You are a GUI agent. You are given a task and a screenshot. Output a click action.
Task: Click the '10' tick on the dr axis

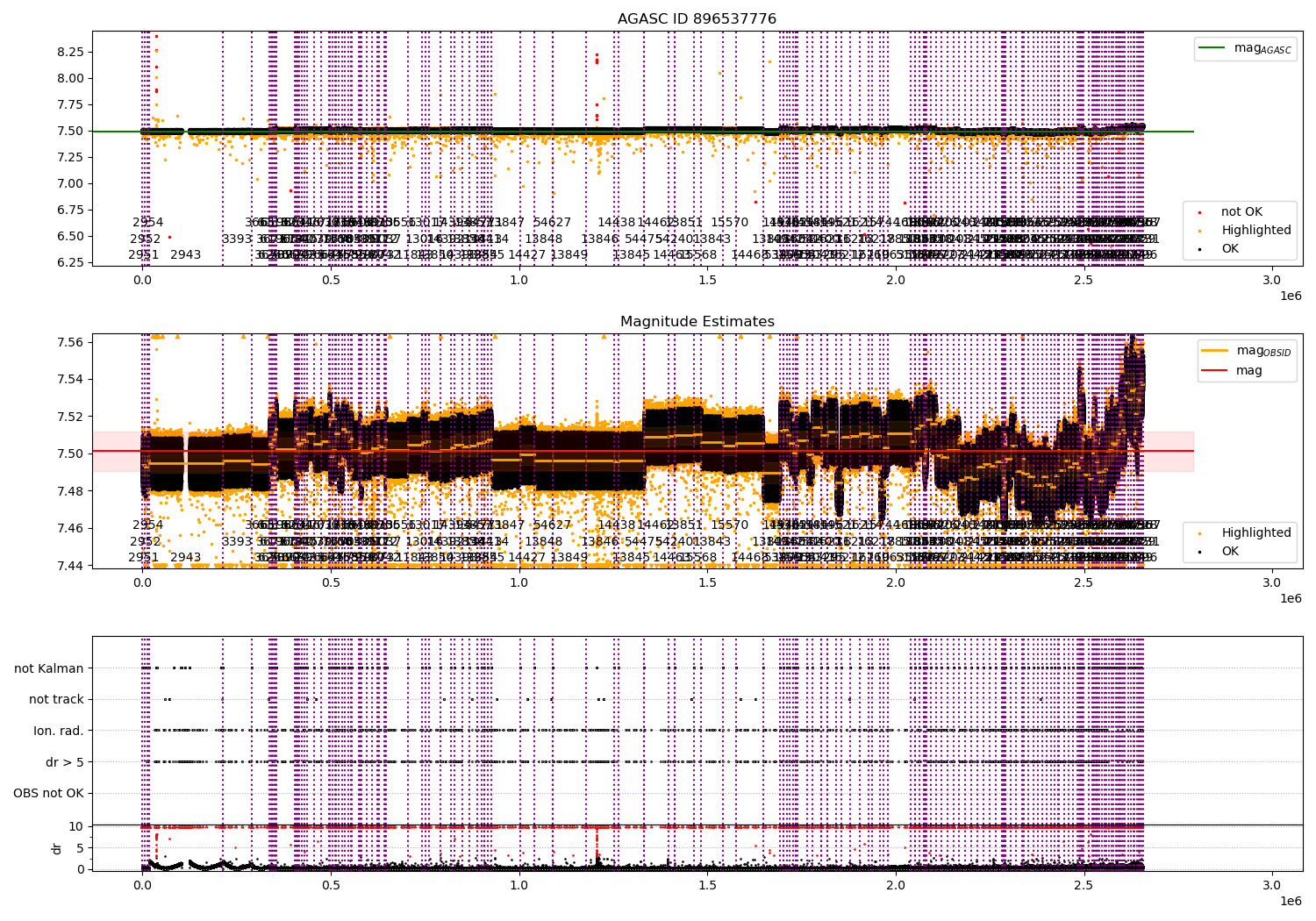pyautogui.click(x=76, y=826)
